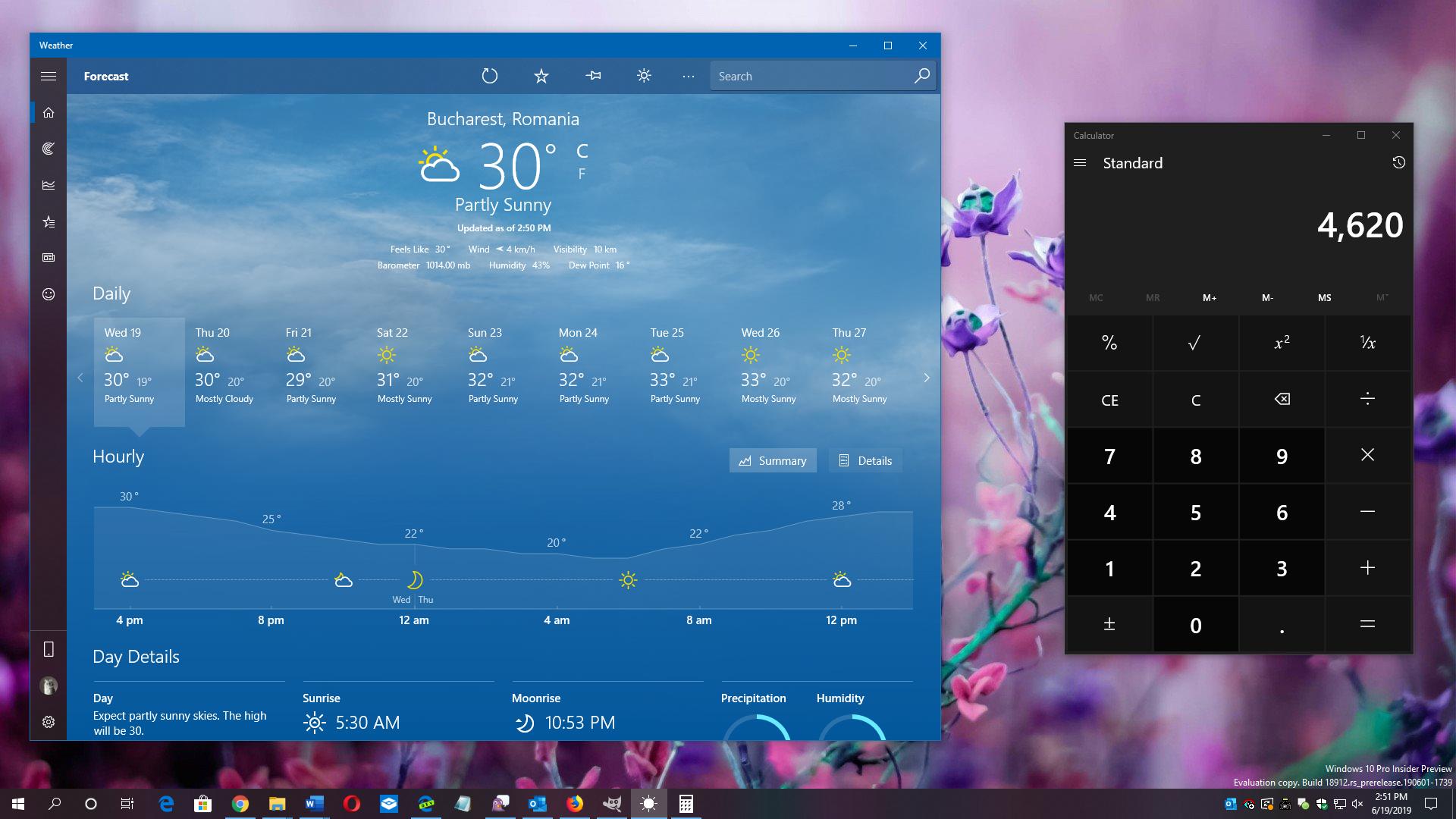Click the number 0 key in Calculator
Image resolution: width=1456 pixels, height=819 pixels.
click(x=1195, y=625)
